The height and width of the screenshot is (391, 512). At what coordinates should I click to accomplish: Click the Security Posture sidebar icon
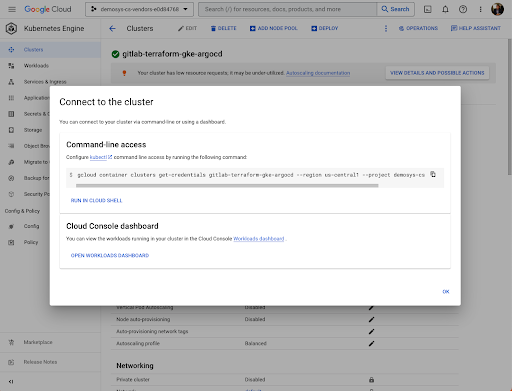point(11,194)
